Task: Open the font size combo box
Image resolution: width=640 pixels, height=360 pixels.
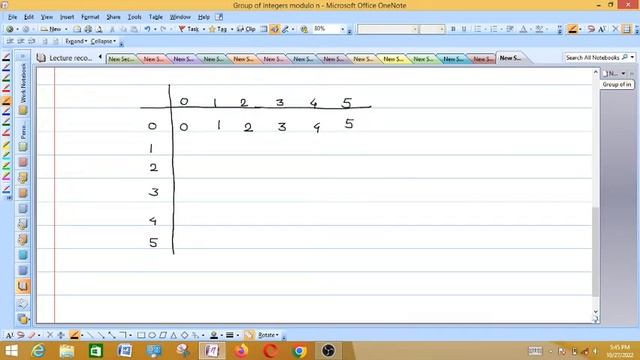Action: (x=432, y=29)
